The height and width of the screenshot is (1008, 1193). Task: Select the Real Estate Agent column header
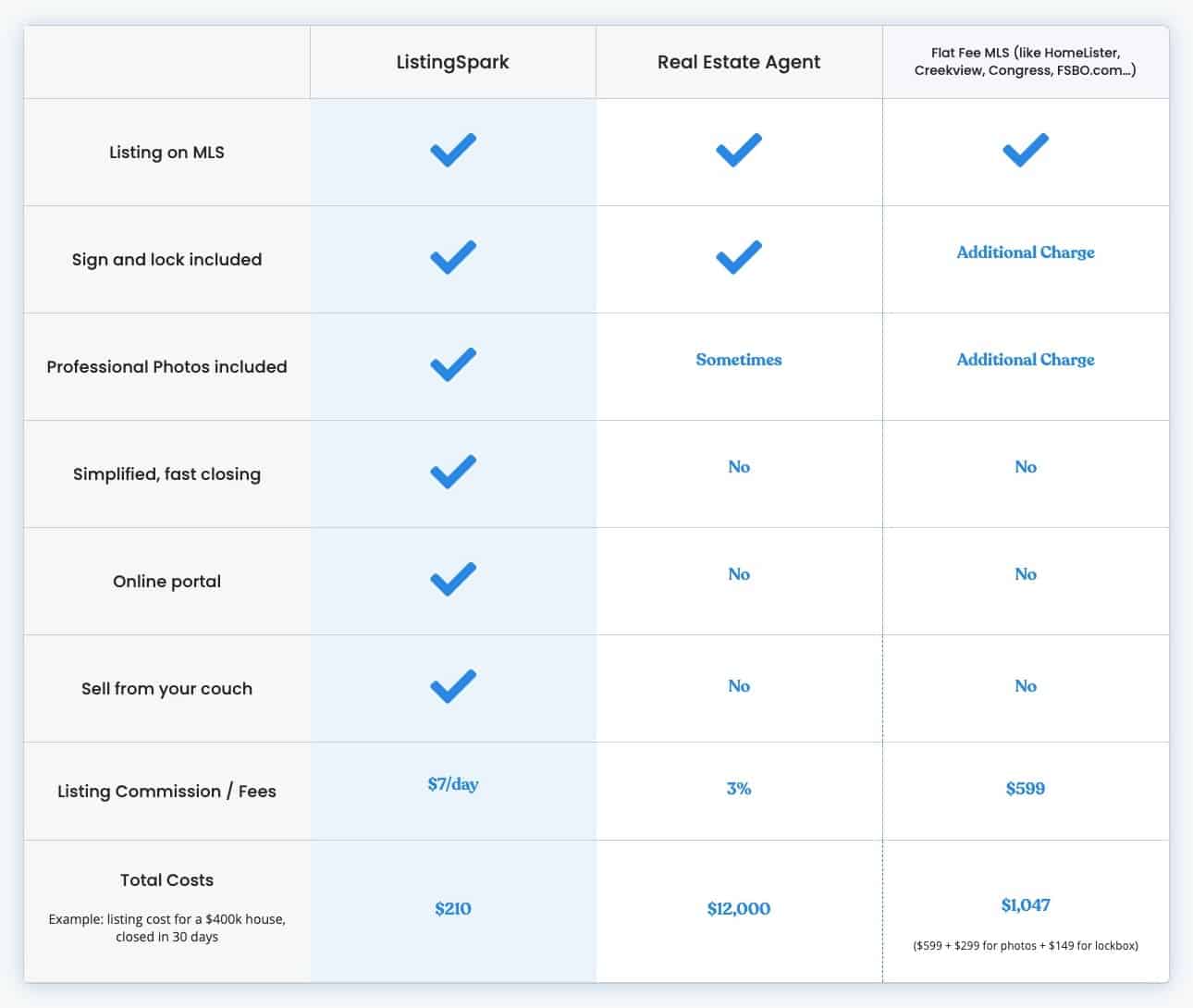[739, 62]
